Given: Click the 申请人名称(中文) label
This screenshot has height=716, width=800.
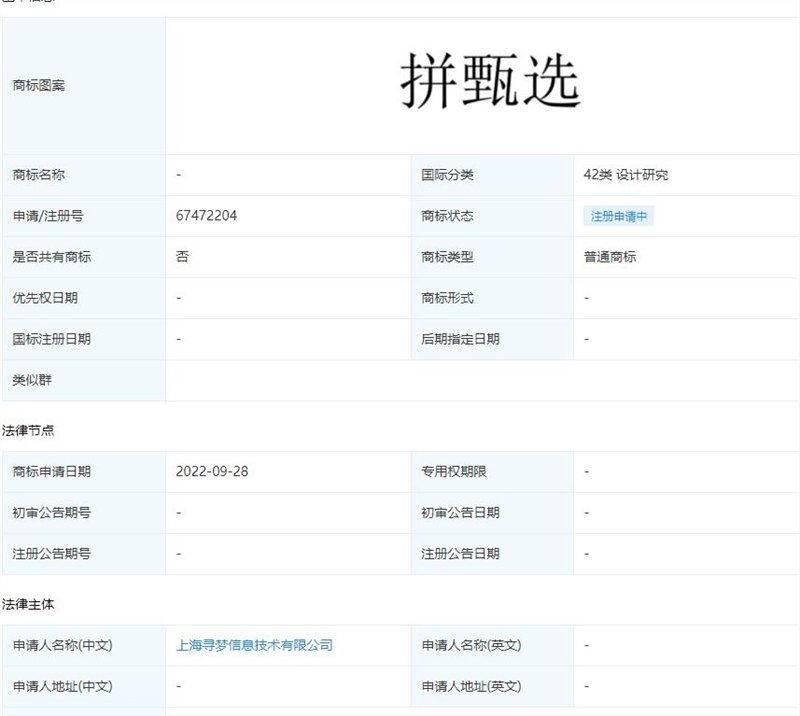Looking at the screenshot, I should click(62, 645).
